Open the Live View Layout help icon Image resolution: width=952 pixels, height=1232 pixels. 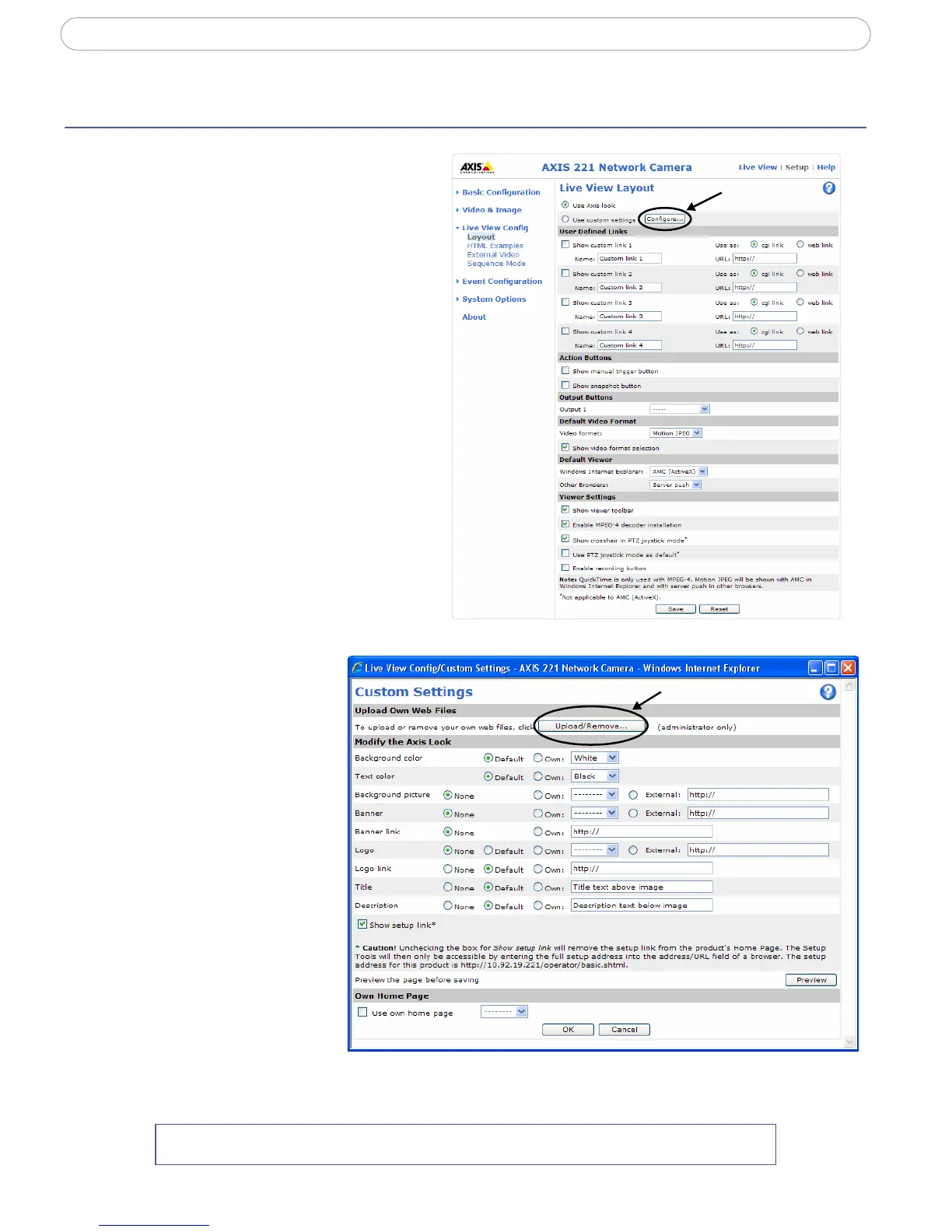[829, 188]
